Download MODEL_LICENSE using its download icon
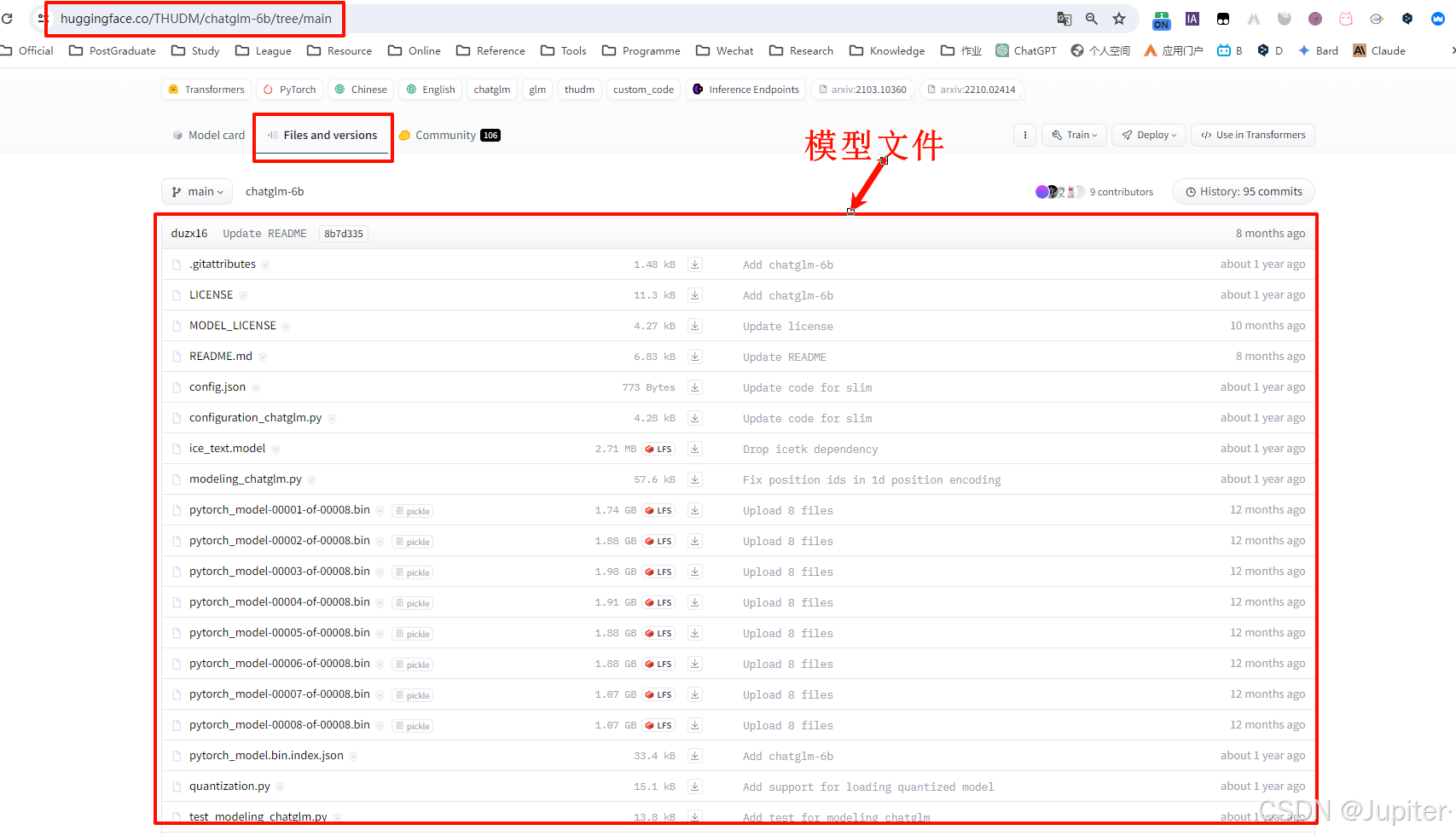This screenshot has width=1456, height=836. coord(695,326)
